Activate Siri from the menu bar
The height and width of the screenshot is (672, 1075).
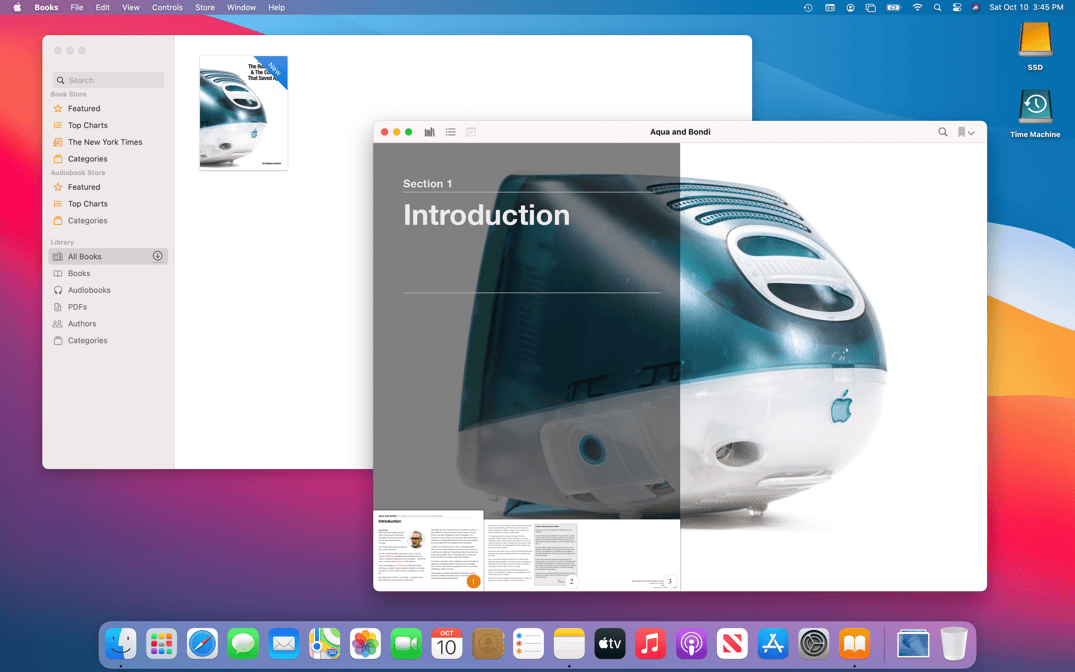[x=976, y=8]
